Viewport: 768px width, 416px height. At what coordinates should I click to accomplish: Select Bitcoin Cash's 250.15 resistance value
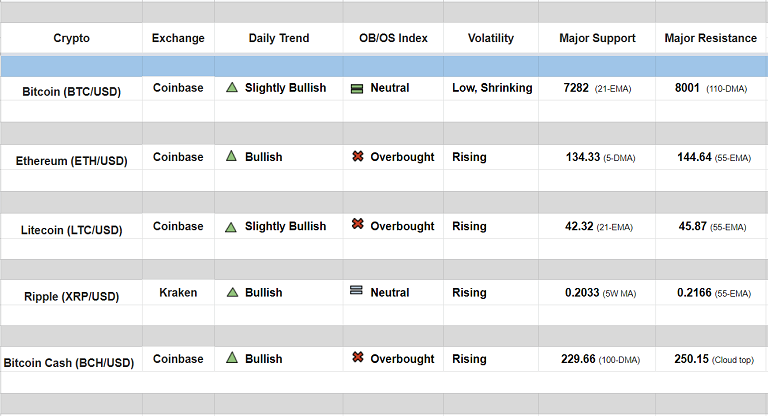coord(691,359)
